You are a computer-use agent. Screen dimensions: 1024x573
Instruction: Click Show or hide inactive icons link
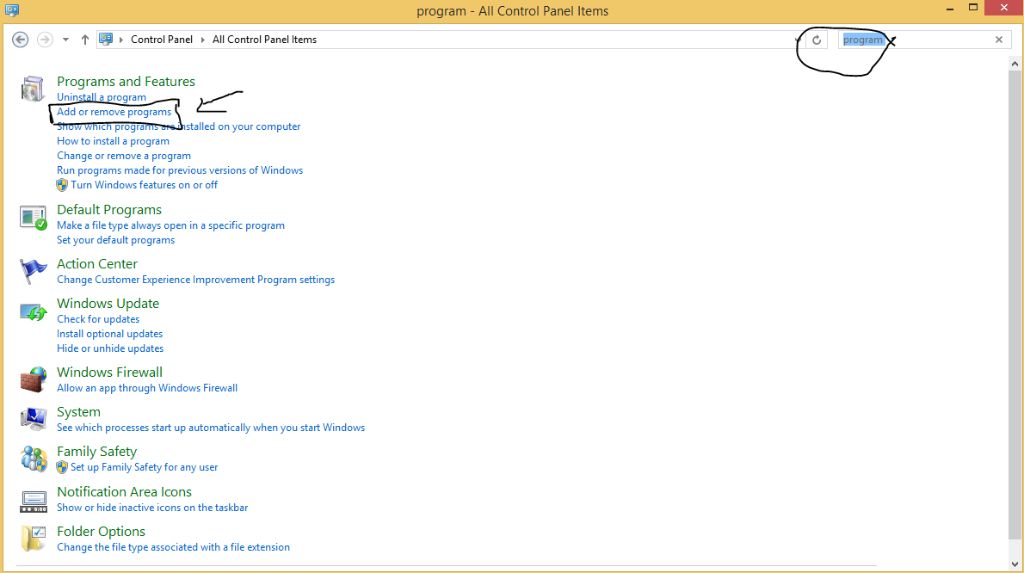[x=152, y=508]
